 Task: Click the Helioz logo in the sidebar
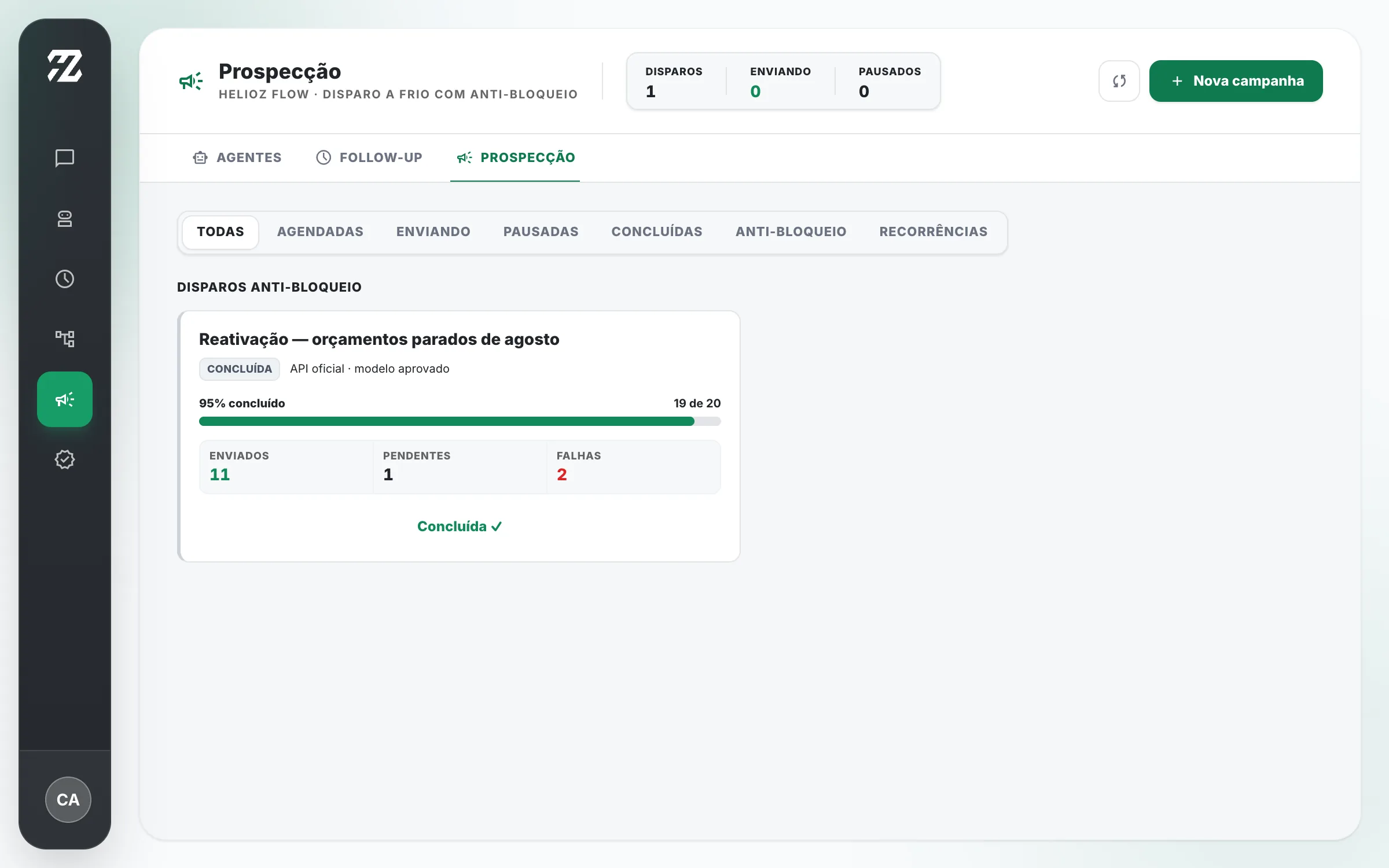click(65, 66)
